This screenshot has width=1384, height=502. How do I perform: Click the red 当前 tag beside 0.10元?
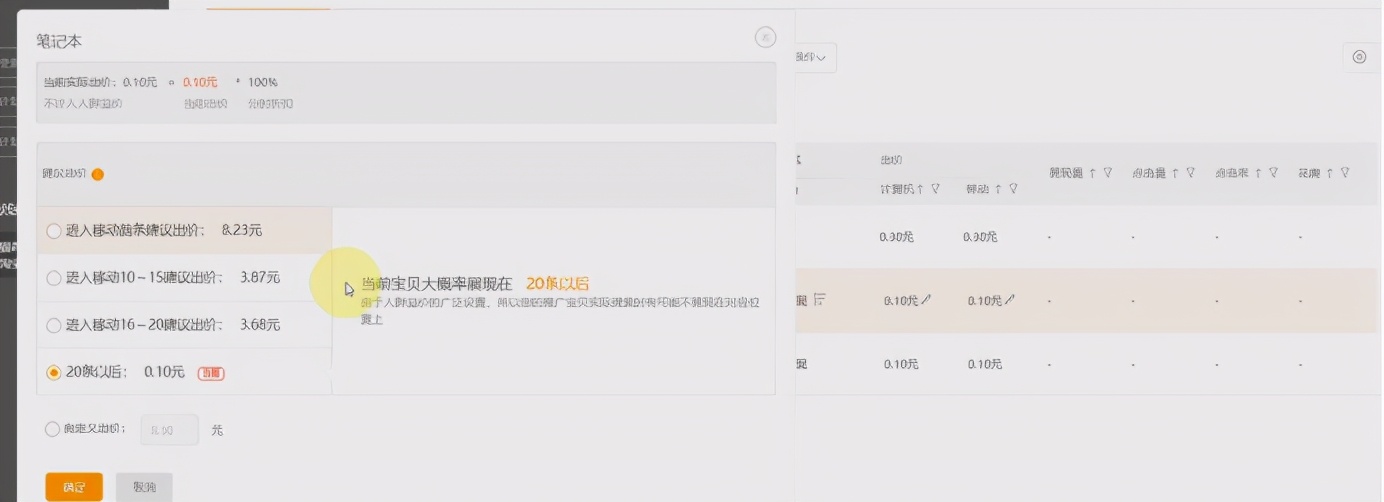(211, 373)
